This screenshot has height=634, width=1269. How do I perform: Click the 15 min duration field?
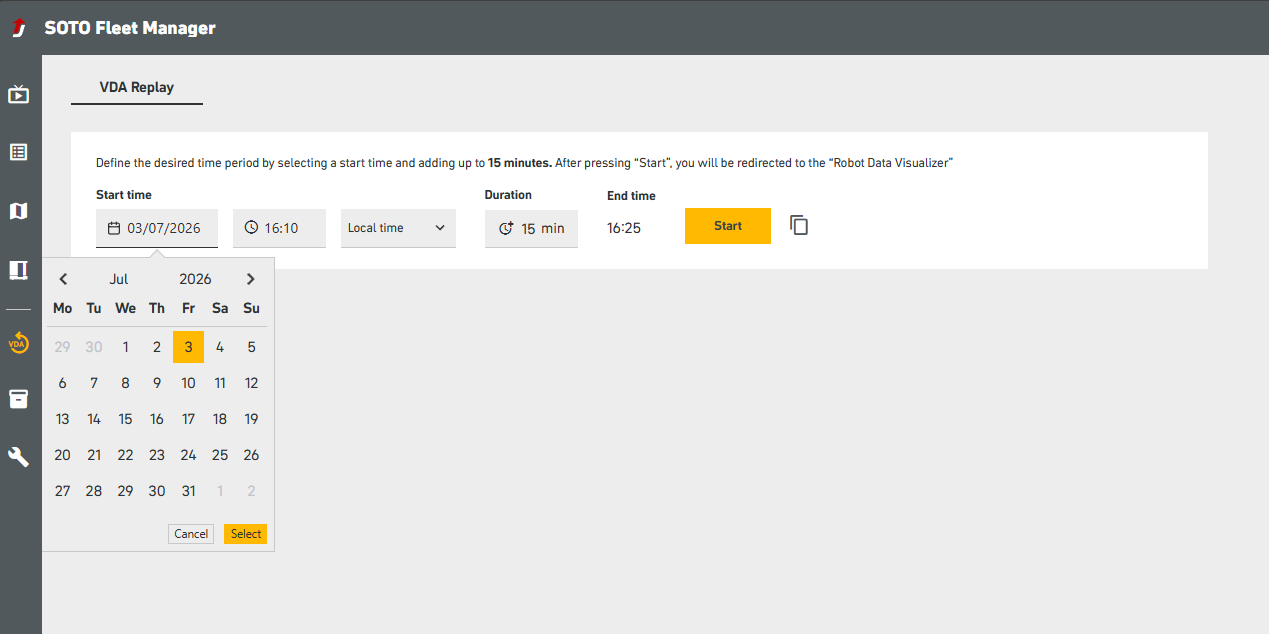[x=531, y=228]
